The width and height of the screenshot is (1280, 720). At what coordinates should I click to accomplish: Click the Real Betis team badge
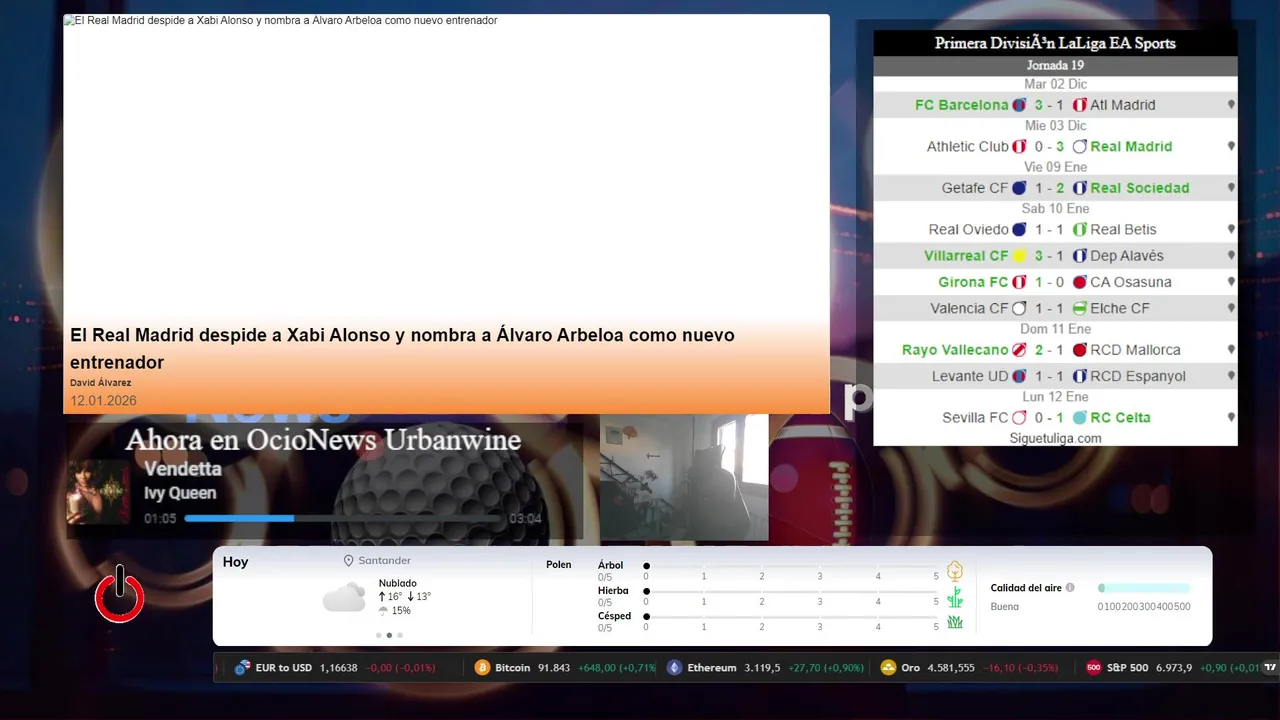[1080, 229]
